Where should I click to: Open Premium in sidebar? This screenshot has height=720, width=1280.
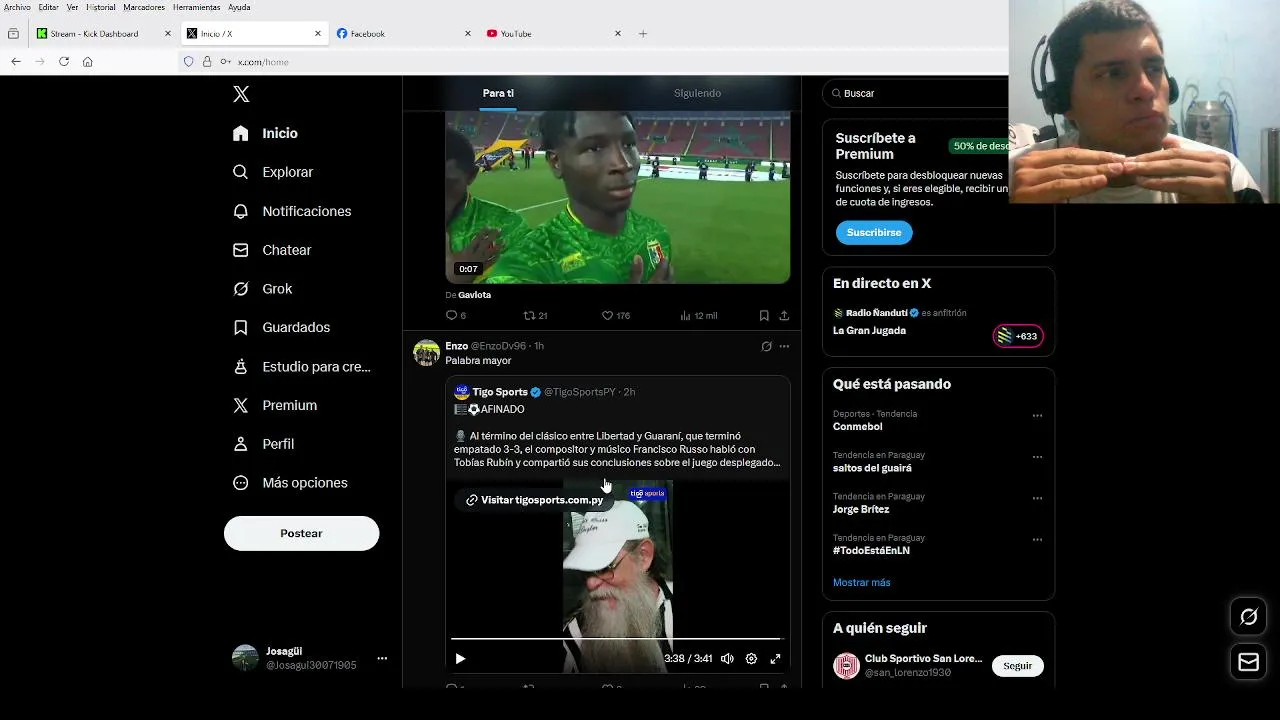point(275,405)
